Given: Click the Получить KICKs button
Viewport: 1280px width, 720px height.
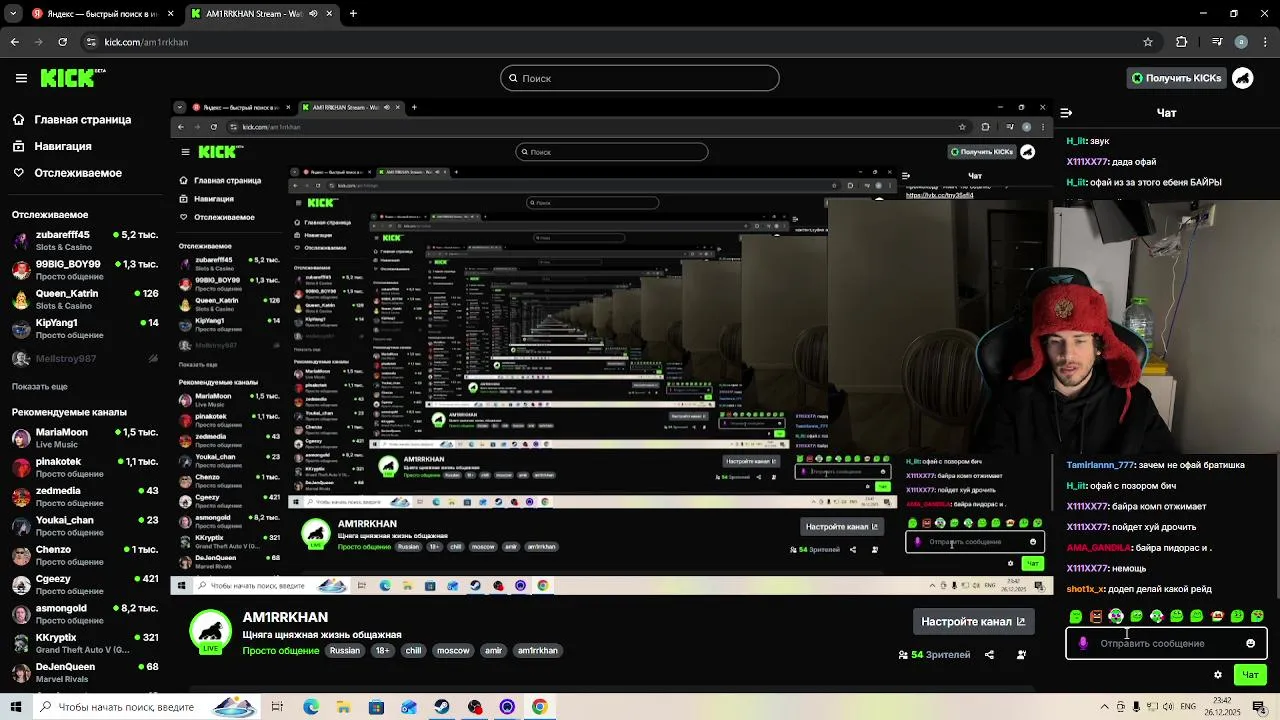Looking at the screenshot, I should [x=1176, y=78].
